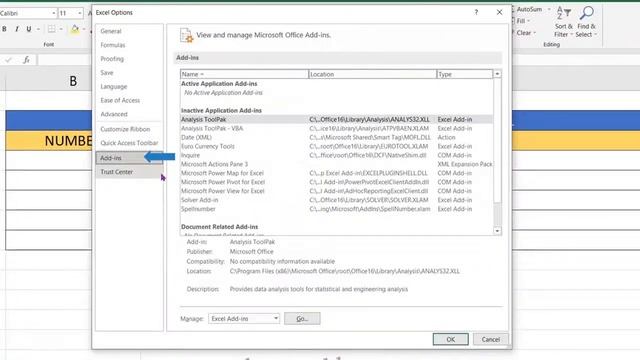Viewport: 640px width, 360px height.
Task: Select the Save options category
Action: click(129, 73)
